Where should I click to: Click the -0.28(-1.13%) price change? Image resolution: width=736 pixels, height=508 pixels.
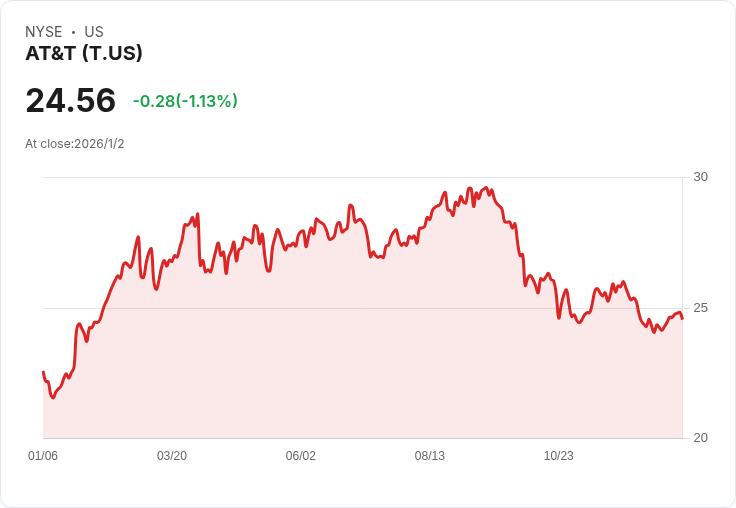185,101
